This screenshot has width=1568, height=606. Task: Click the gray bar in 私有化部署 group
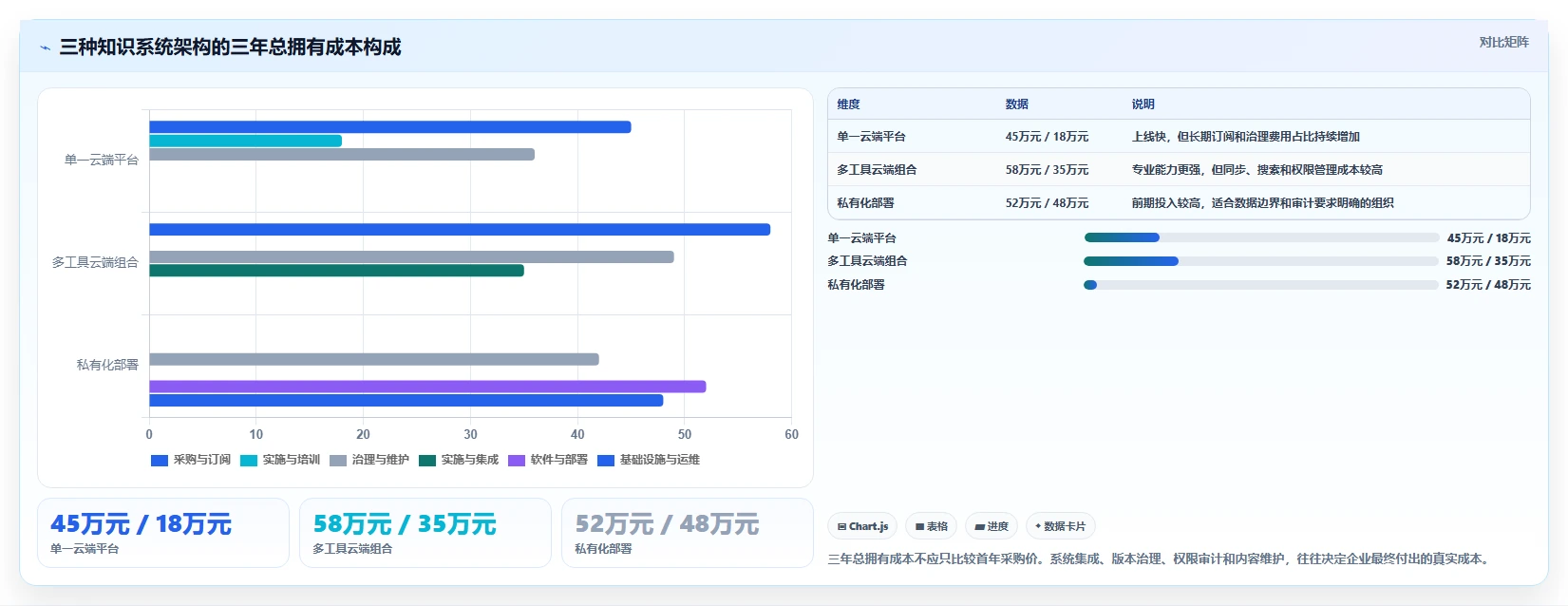point(373,359)
